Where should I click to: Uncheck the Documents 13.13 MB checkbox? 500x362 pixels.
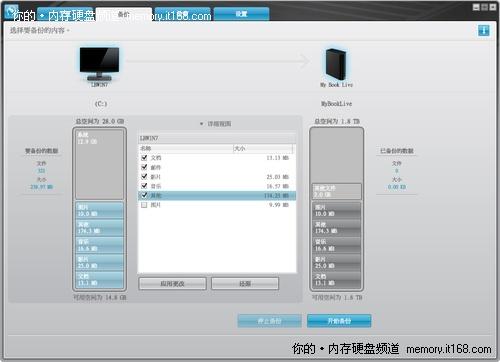coord(144,158)
